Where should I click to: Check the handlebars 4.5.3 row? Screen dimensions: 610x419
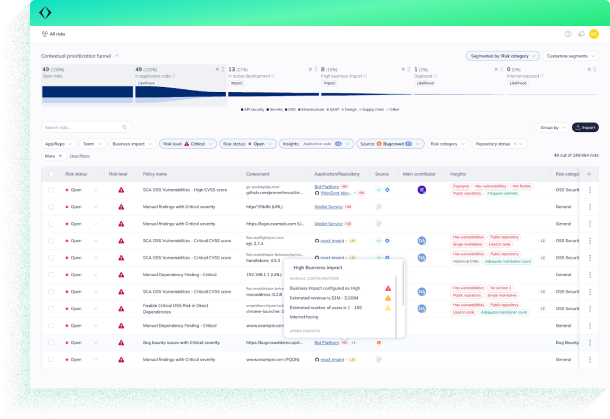click(x=51, y=258)
